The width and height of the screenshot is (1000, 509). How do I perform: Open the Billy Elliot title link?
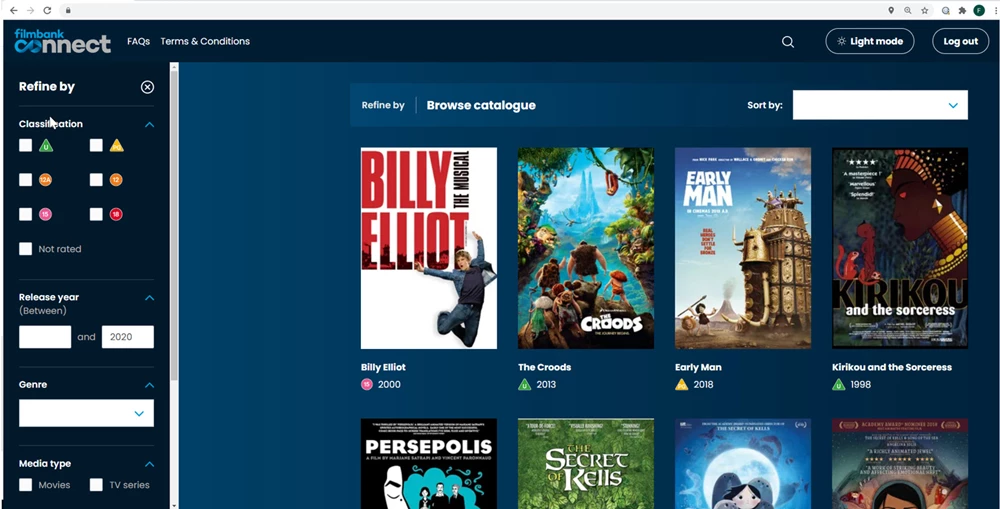click(x=383, y=367)
